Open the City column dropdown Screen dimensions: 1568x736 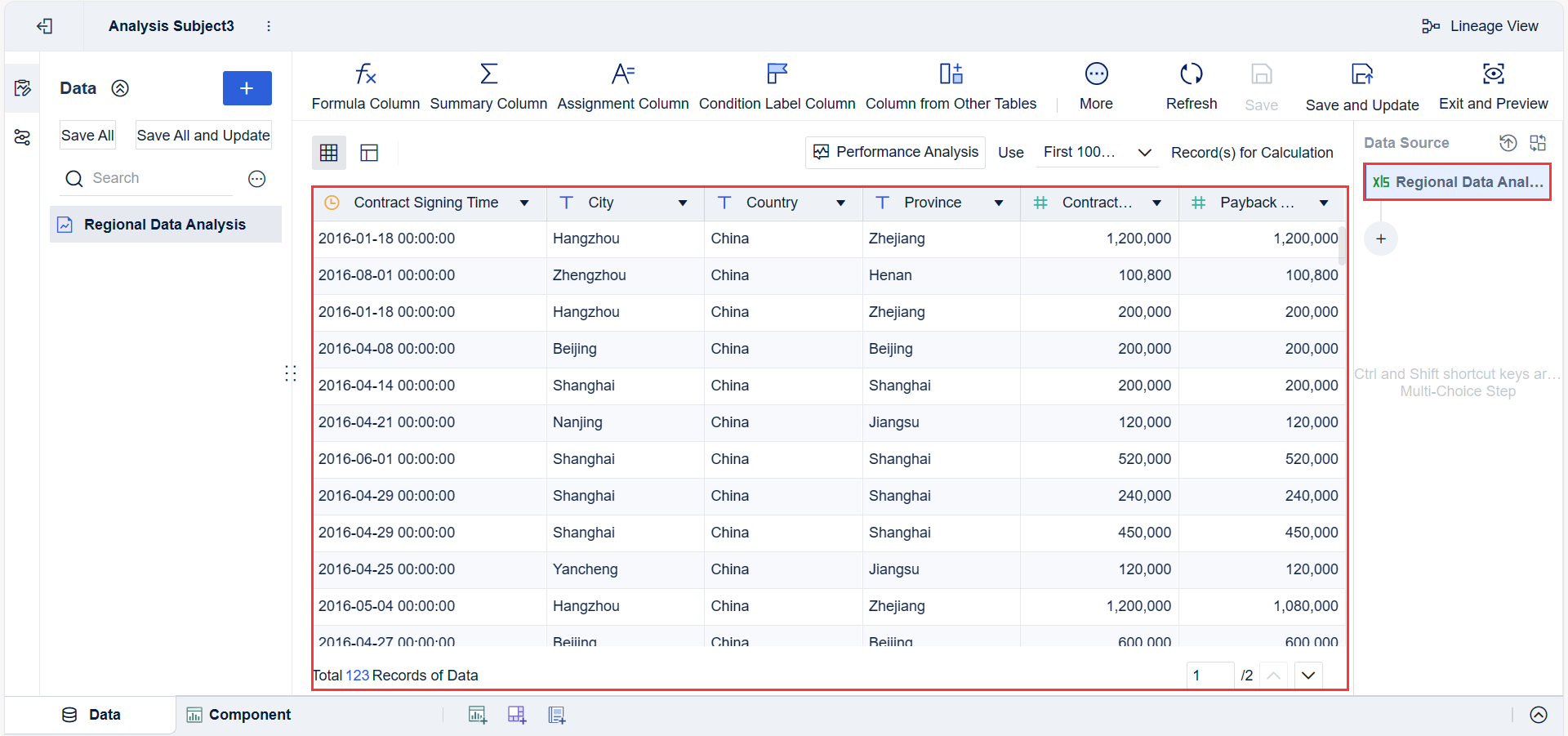point(682,203)
